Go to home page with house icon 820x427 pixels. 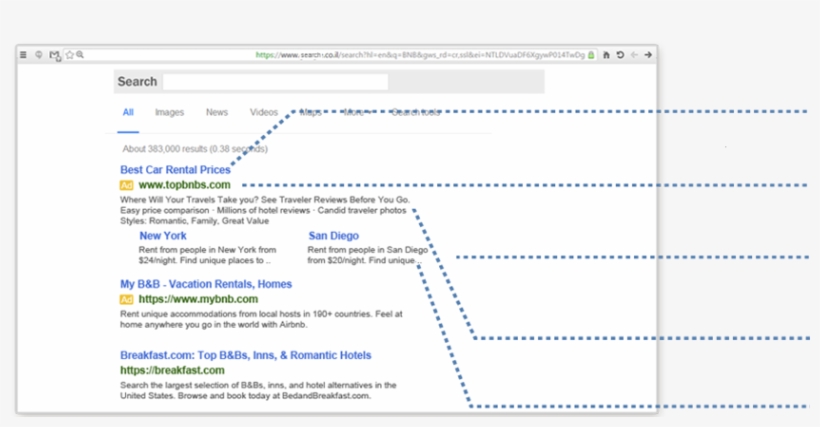pos(606,55)
